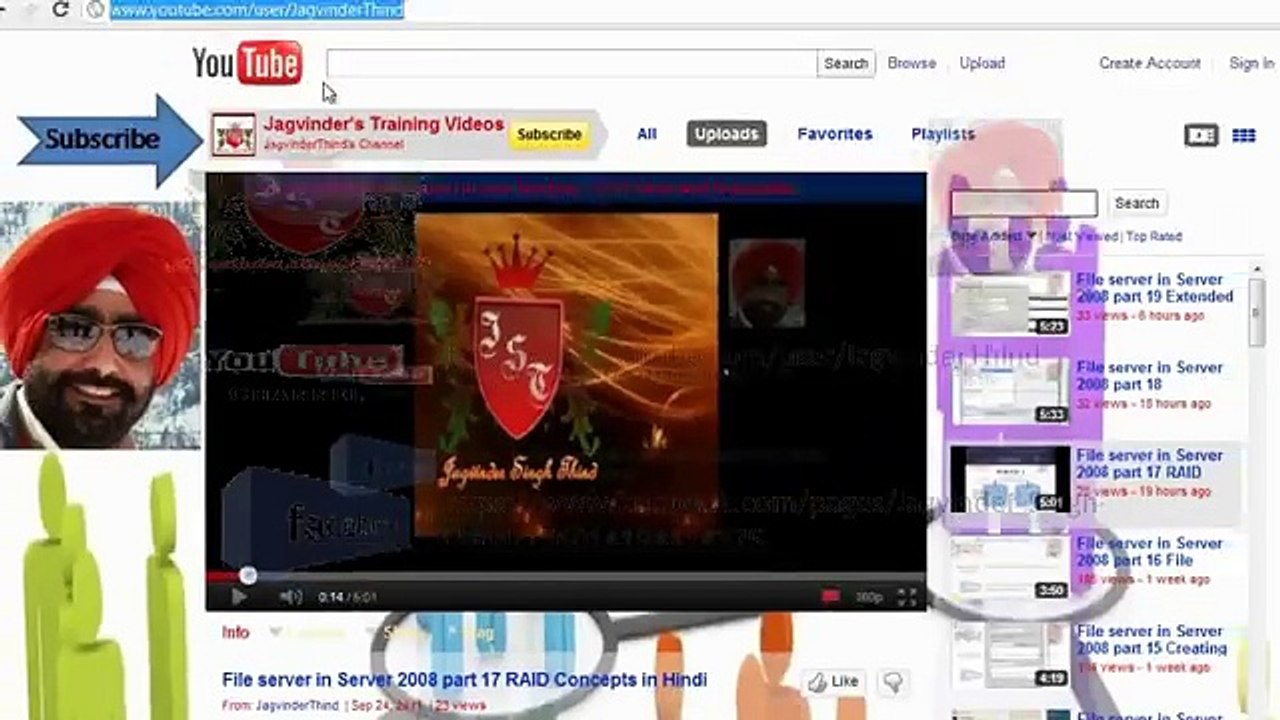This screenshot has width=1280, height=720.
Task: Click the Like button under the video
Action: (834, 682)
